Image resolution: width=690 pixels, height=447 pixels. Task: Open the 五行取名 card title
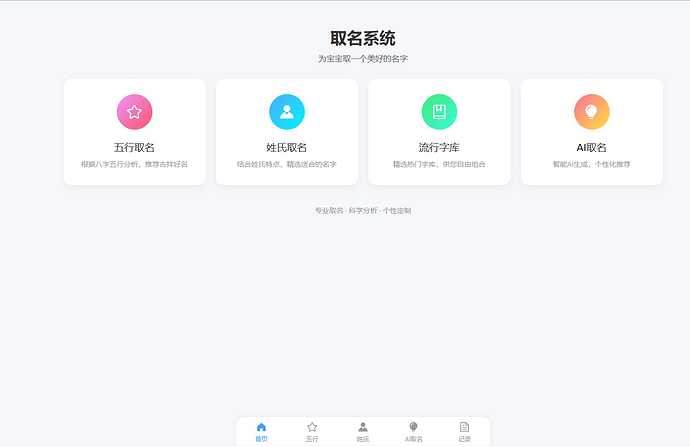(x=135, y=147)
